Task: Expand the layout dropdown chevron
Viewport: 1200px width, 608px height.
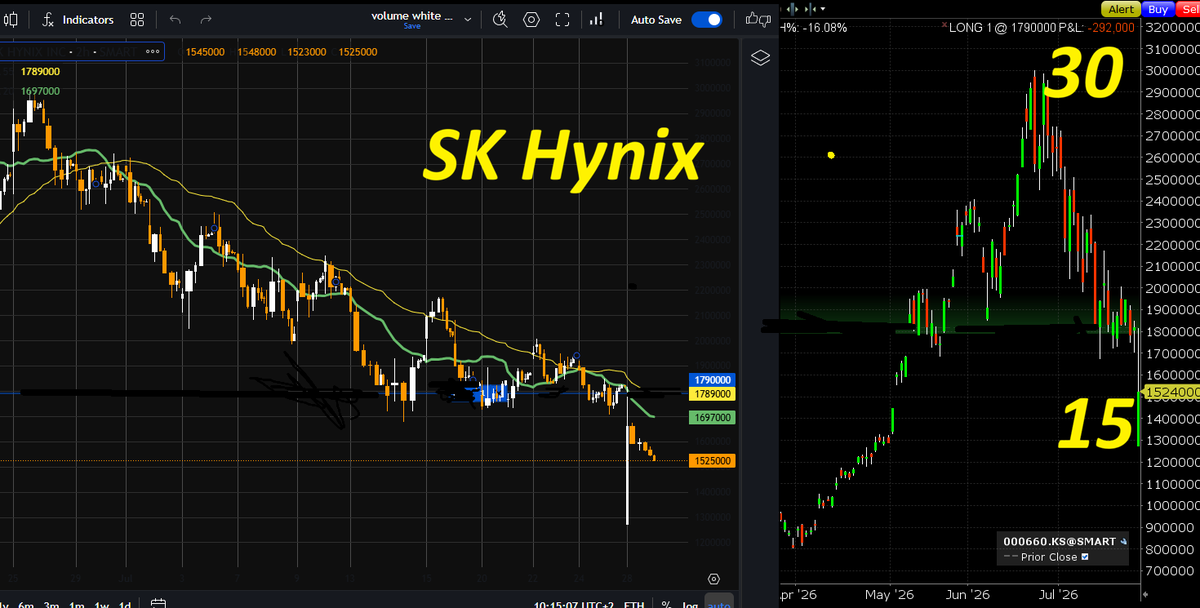Action: pyautogui.click(x=469, y=18)
